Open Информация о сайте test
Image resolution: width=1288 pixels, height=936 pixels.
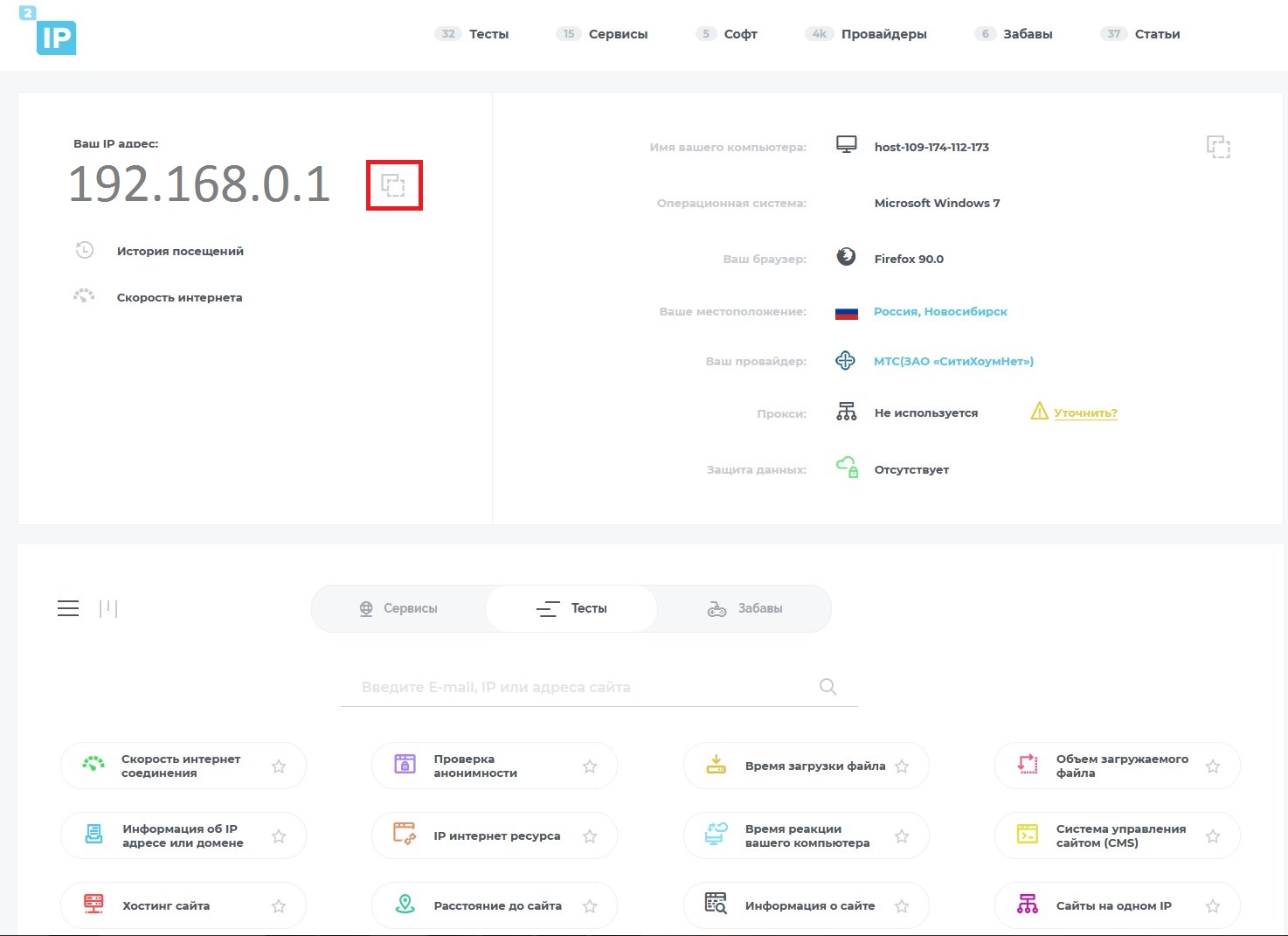(x=807, y=905)
